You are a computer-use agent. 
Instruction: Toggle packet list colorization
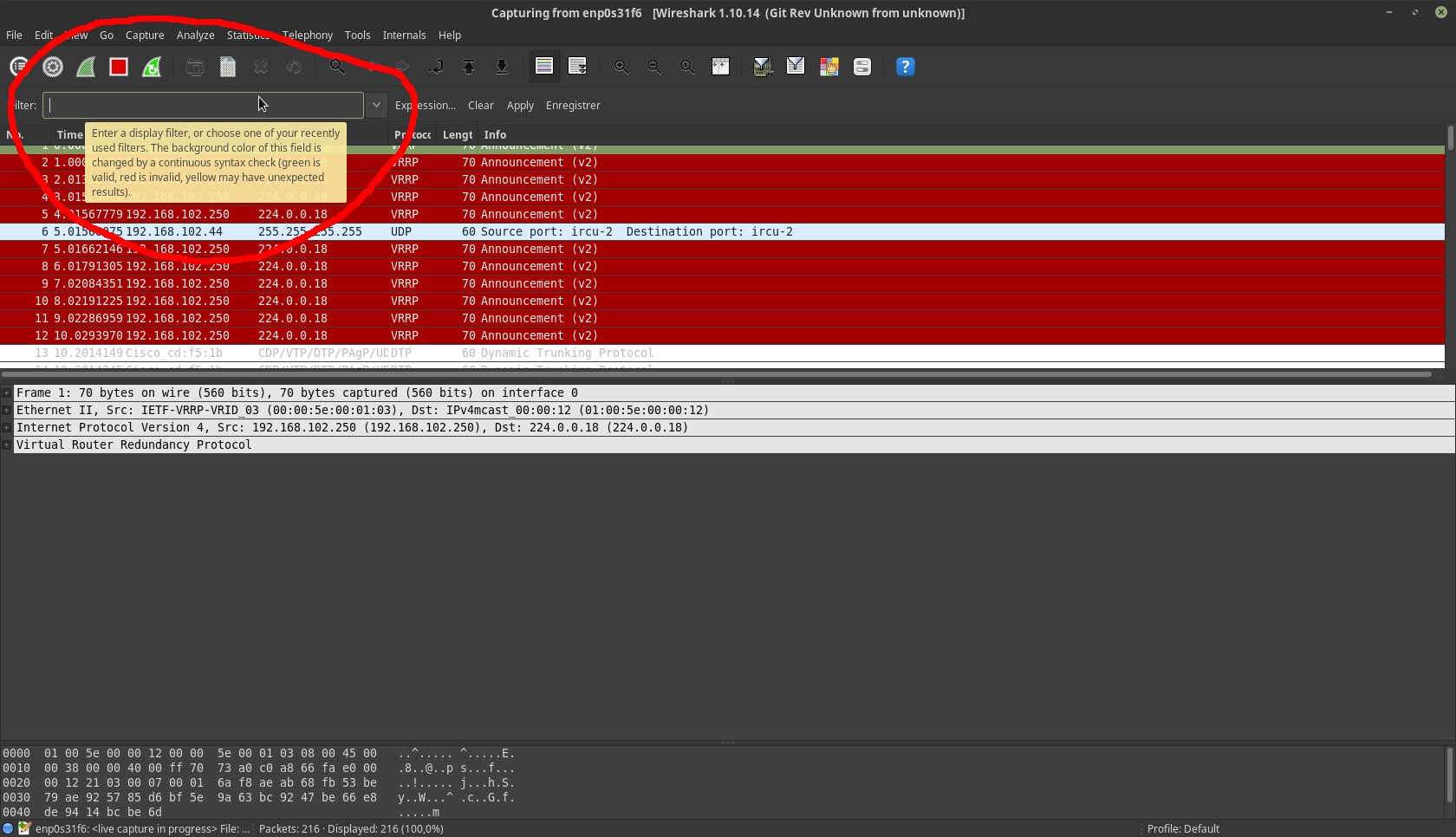pyautogui.click(x=544, y=67)
